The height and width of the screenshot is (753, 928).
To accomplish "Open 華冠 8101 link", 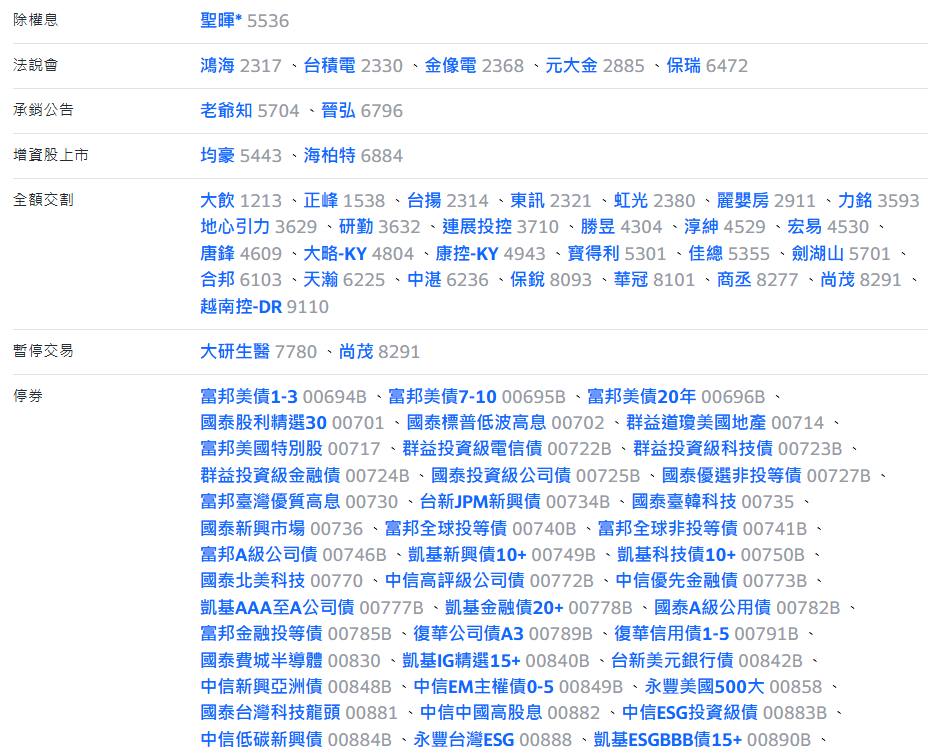I will pyautogui.click(x=655, y=279).
